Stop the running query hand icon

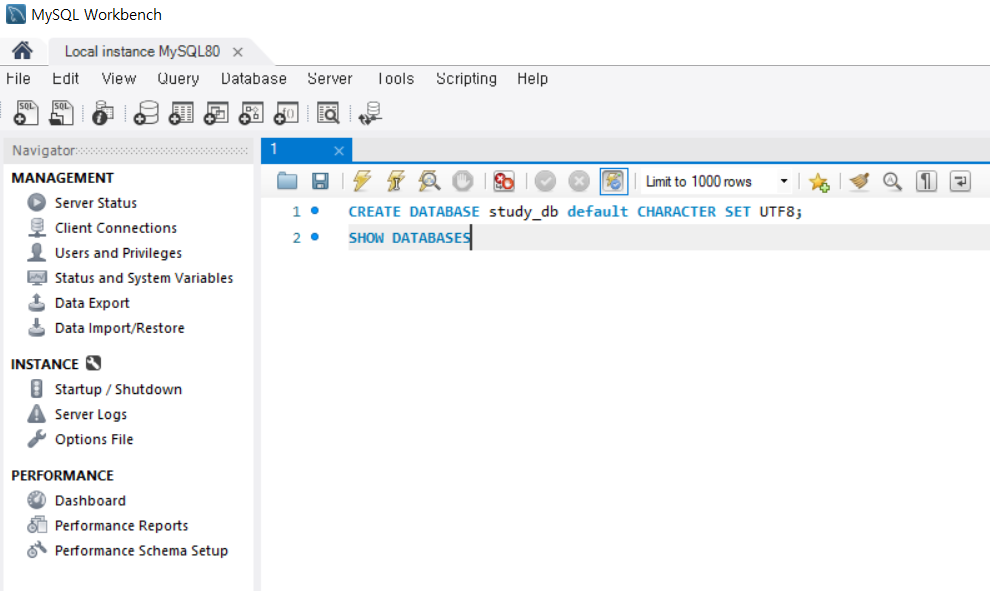point(463,181)
